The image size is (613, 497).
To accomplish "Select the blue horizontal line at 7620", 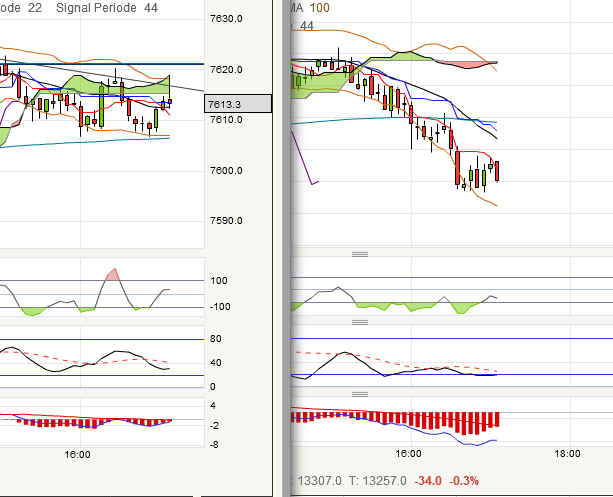I will click(102, 64).
